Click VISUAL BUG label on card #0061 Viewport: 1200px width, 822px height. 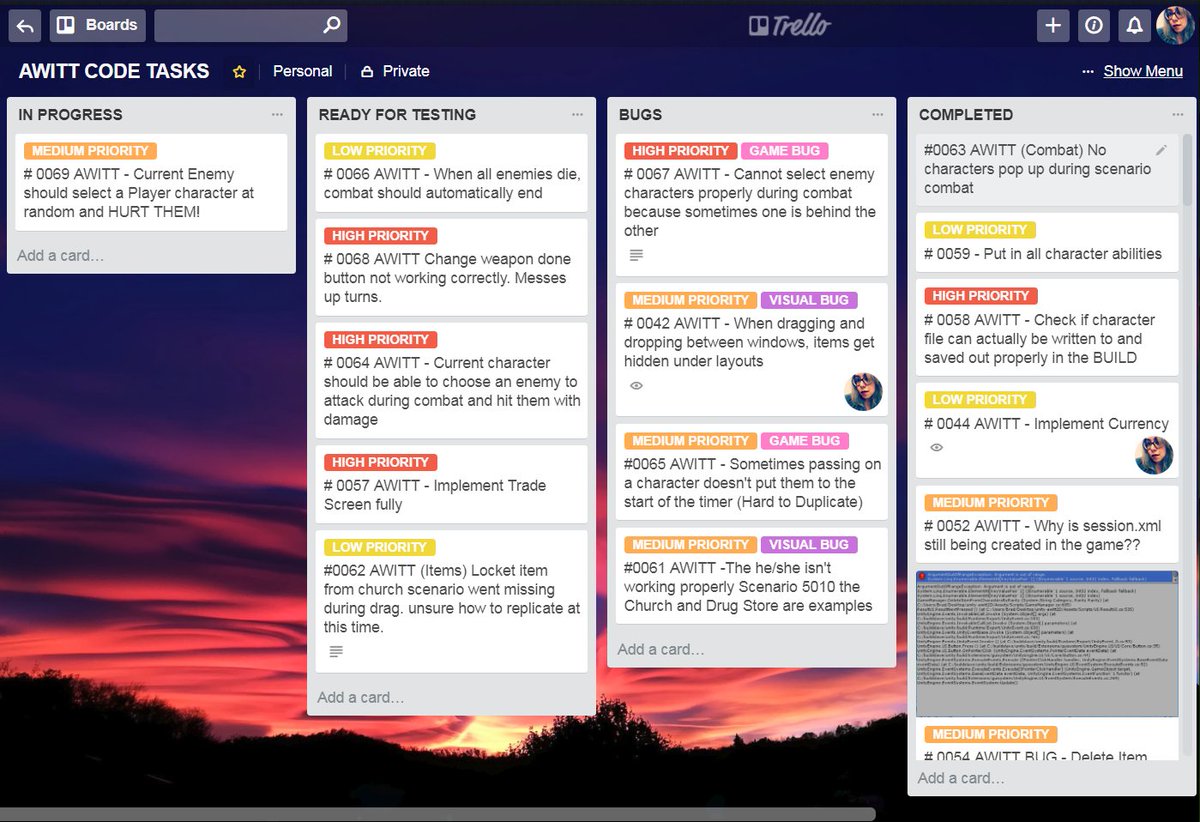click(x=808, y=545)
